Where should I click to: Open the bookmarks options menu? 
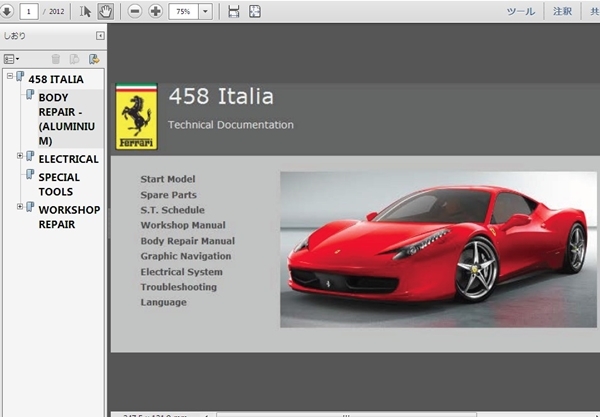click(x=11, y=59)
